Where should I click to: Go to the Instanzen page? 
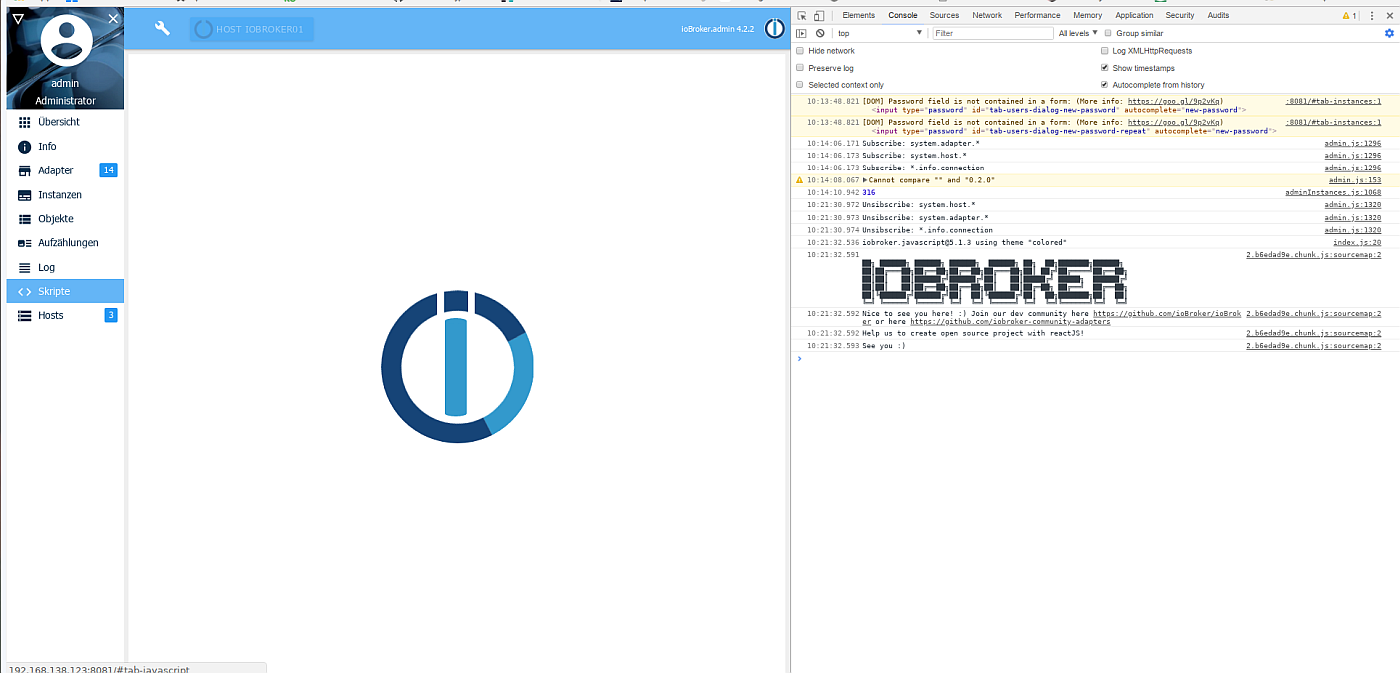coord(65,194)
